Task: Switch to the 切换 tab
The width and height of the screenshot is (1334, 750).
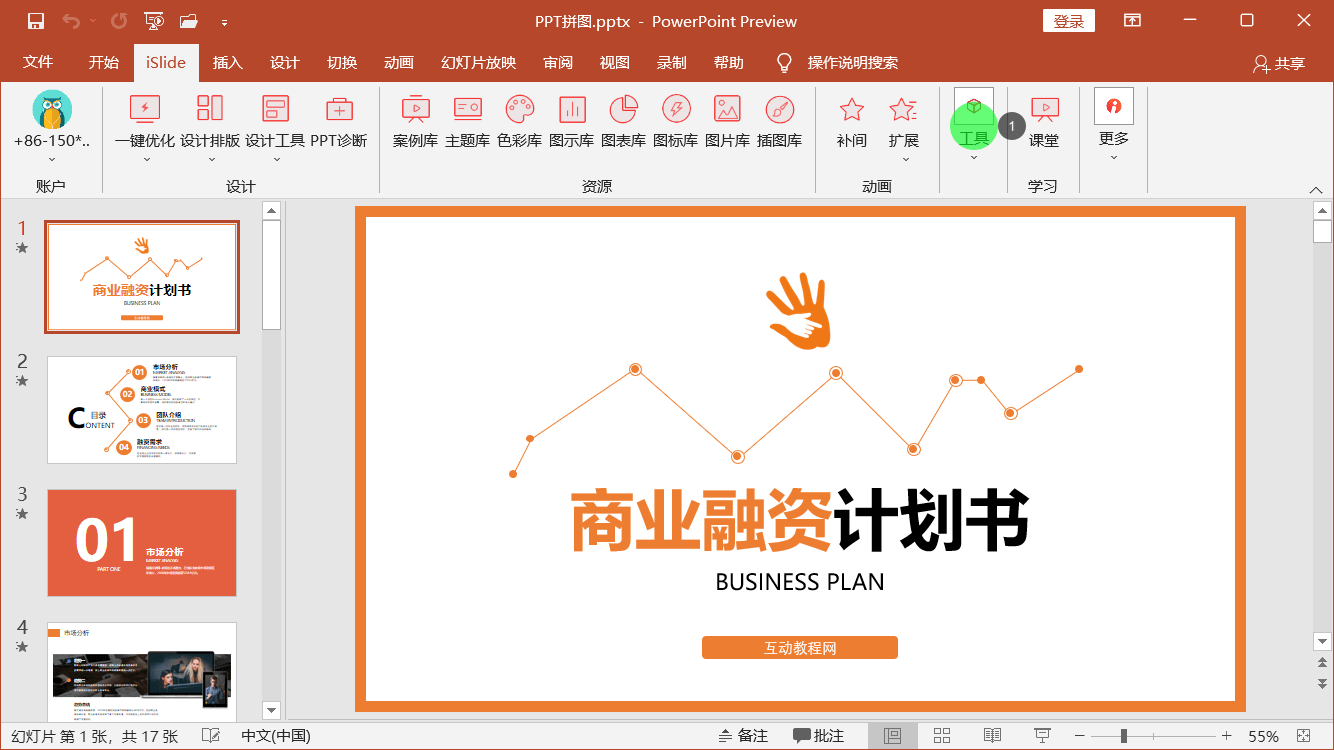Action: [x=342, y=62]
